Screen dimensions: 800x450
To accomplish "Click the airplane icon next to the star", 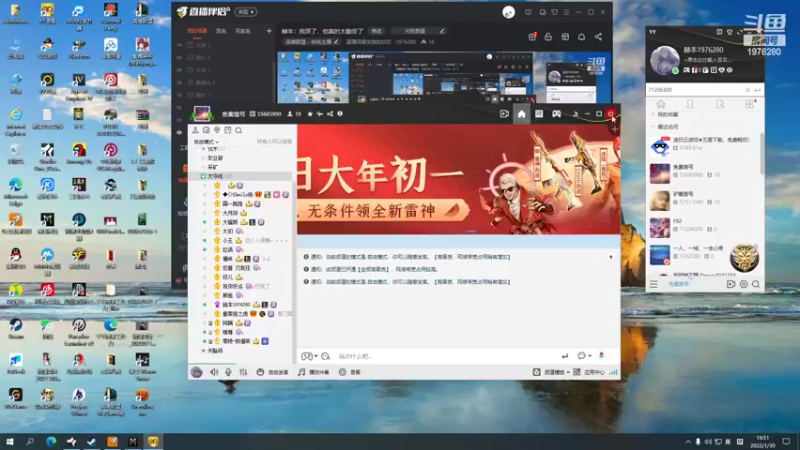I will coord(319,114).
